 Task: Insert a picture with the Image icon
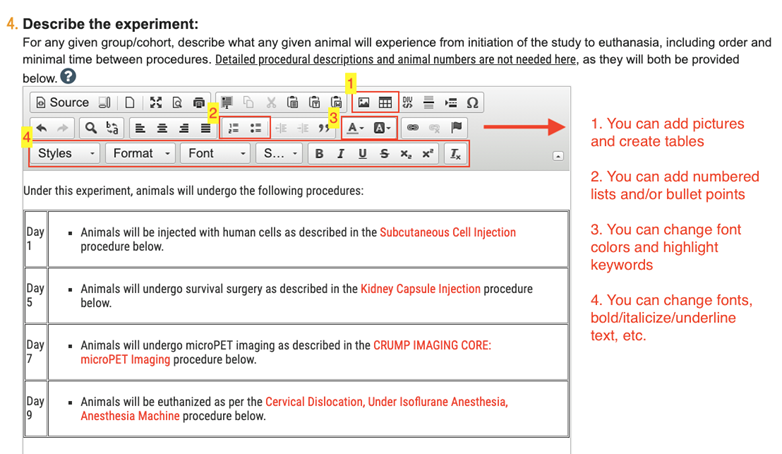pos(364,102)
